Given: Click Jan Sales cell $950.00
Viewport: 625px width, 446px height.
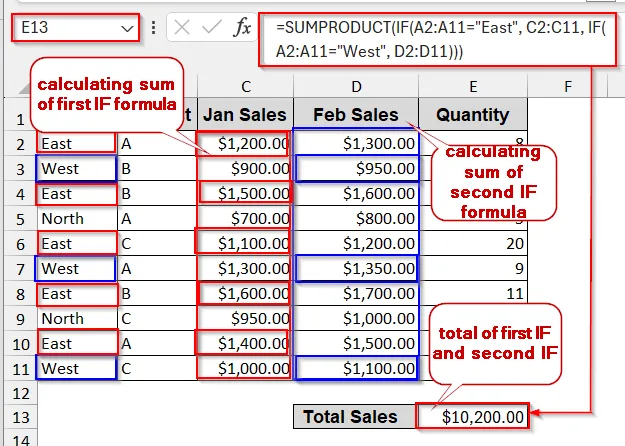Looking at the screenshot, I should (x=245, y=318).
